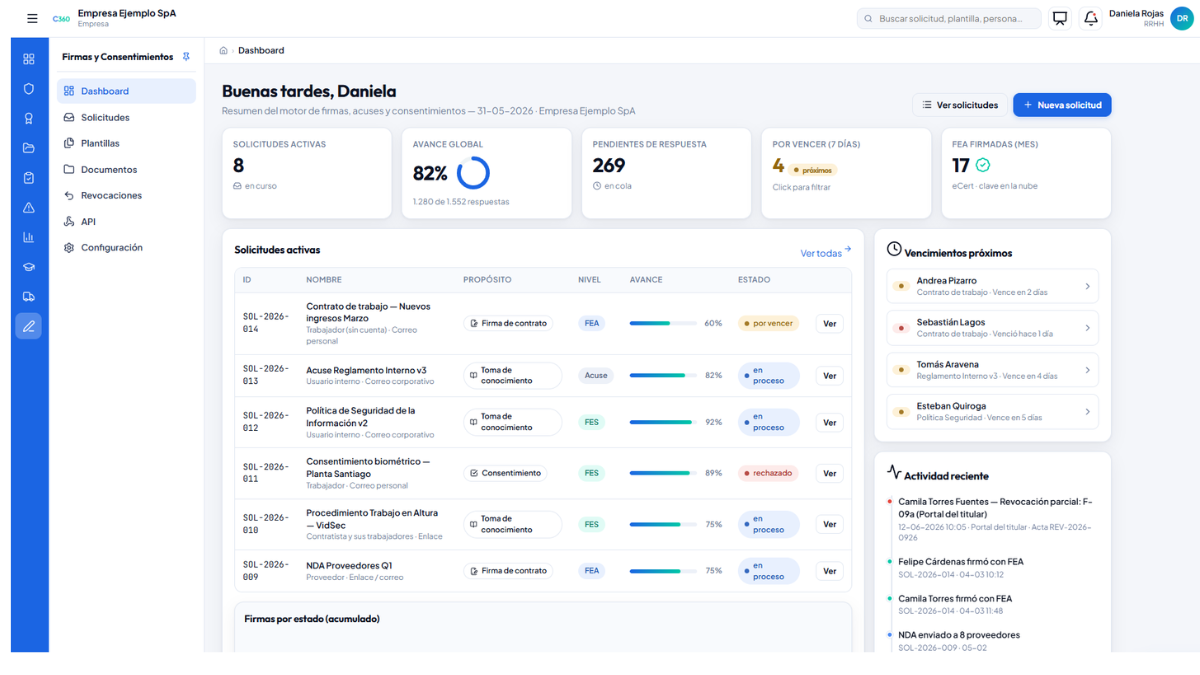Select the shield icon in blue sidebar

tap(28, 89)
